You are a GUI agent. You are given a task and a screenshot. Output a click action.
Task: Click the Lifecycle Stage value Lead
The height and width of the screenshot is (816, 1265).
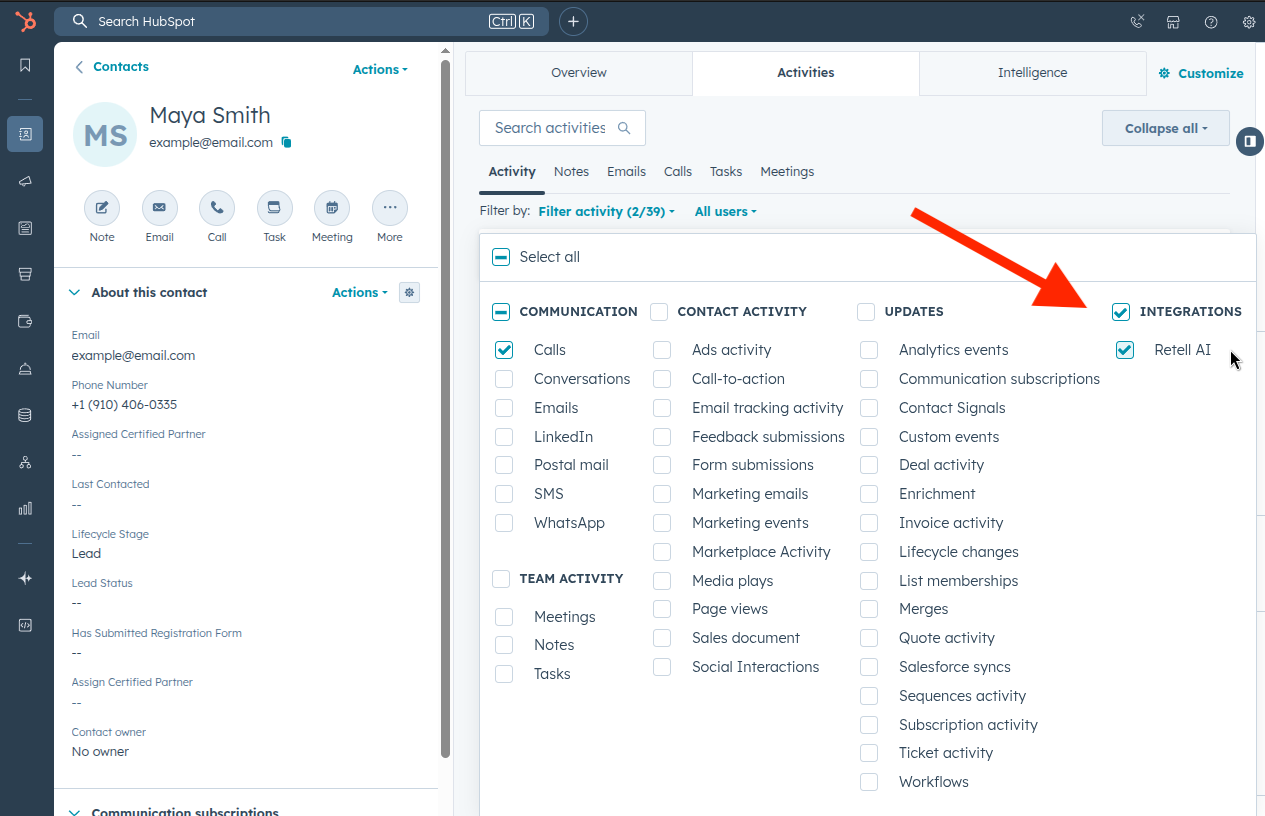tap(86, 554)
